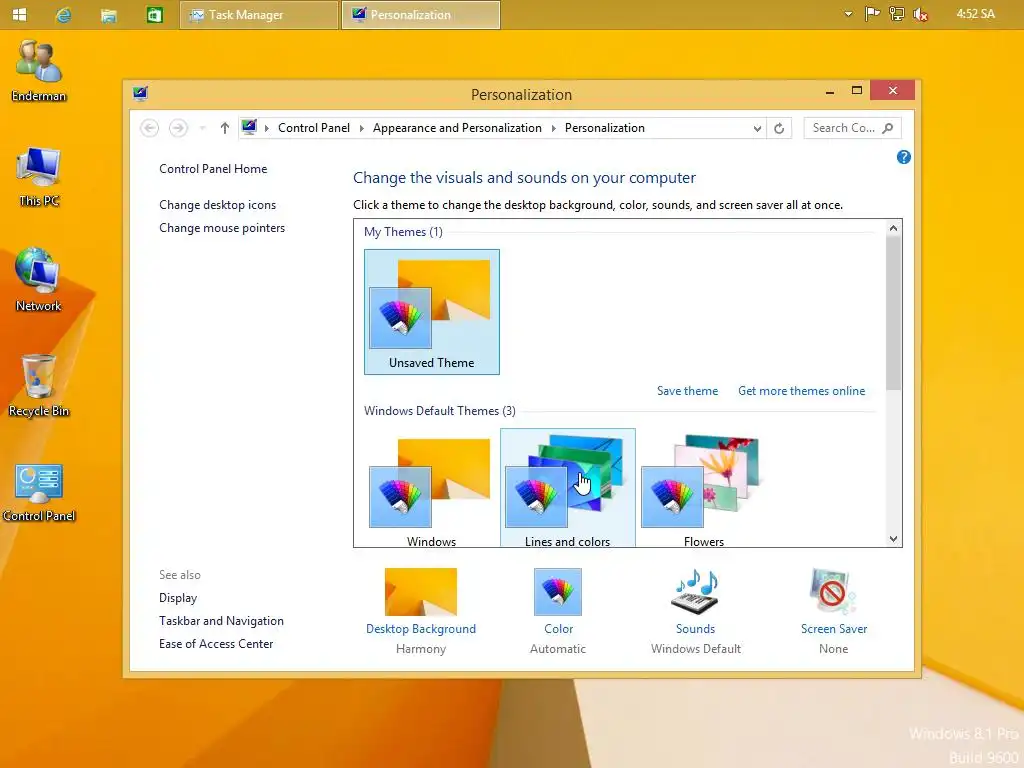This screenshot has width=1024, height=768.
Task: Click the Screen Saver text link
Action: (834, 629)
